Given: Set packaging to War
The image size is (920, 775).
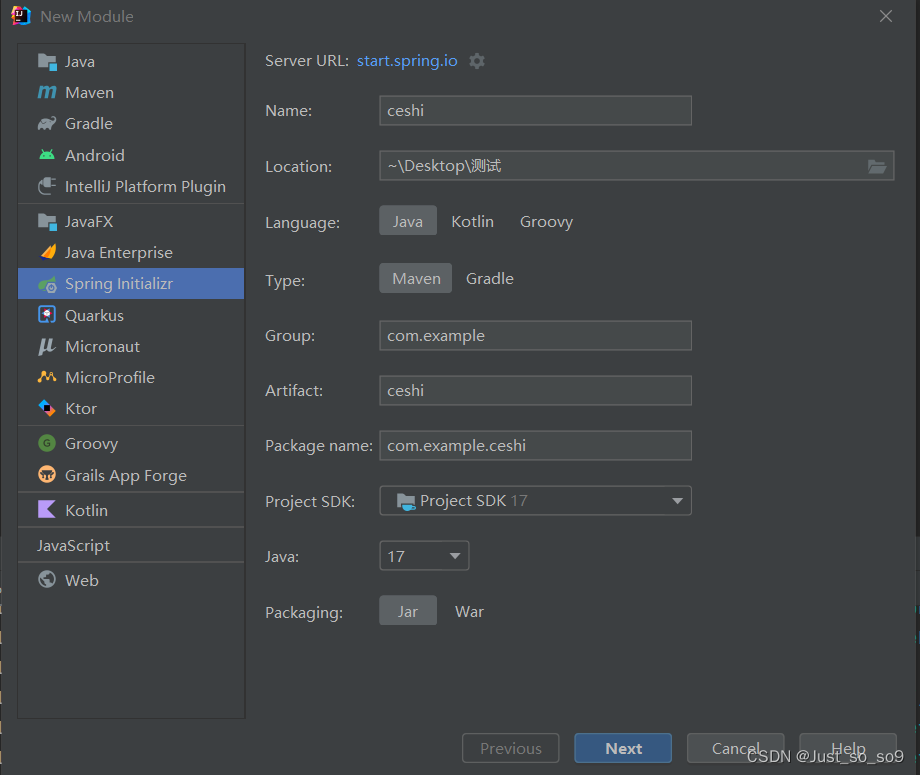Looking at the screenshot, I should [469, 611].
